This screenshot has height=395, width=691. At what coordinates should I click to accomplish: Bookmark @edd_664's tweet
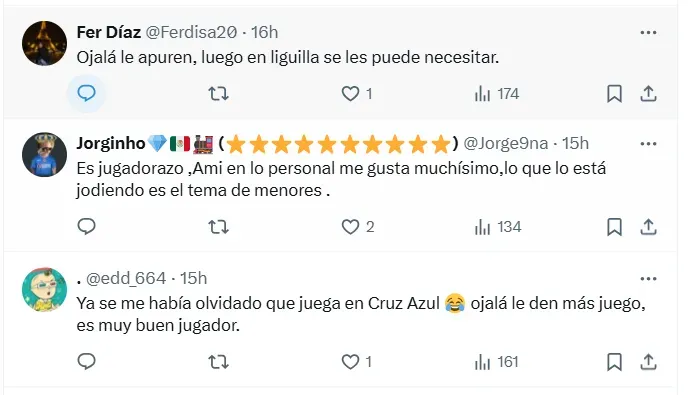pyautogui.click(x=614, y=362)
